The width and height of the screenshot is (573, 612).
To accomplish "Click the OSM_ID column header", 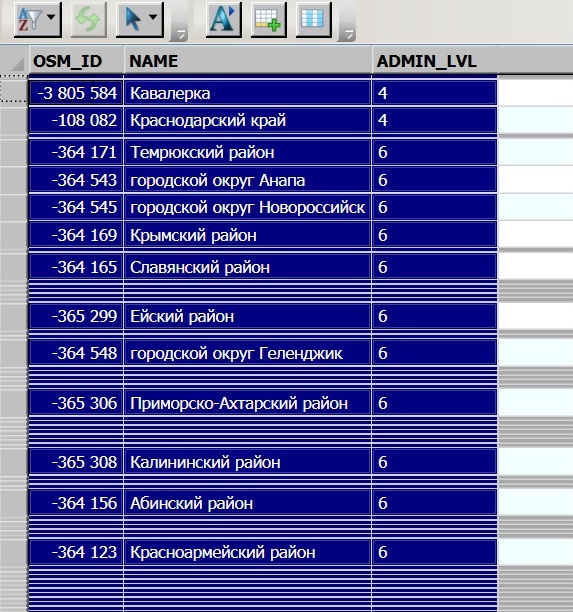I will [77, 61].
